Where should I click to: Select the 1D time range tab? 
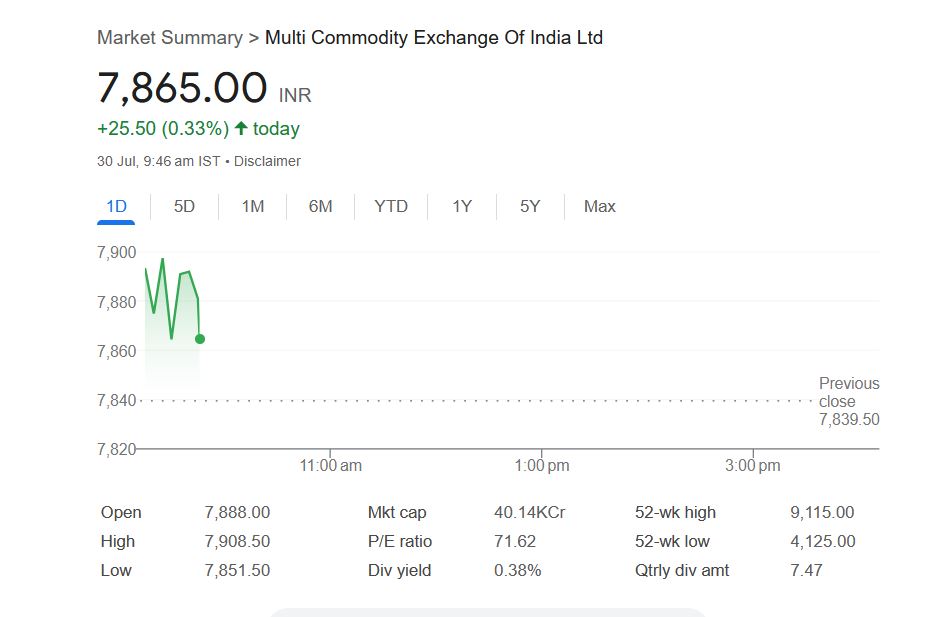[x=117, y=206]
